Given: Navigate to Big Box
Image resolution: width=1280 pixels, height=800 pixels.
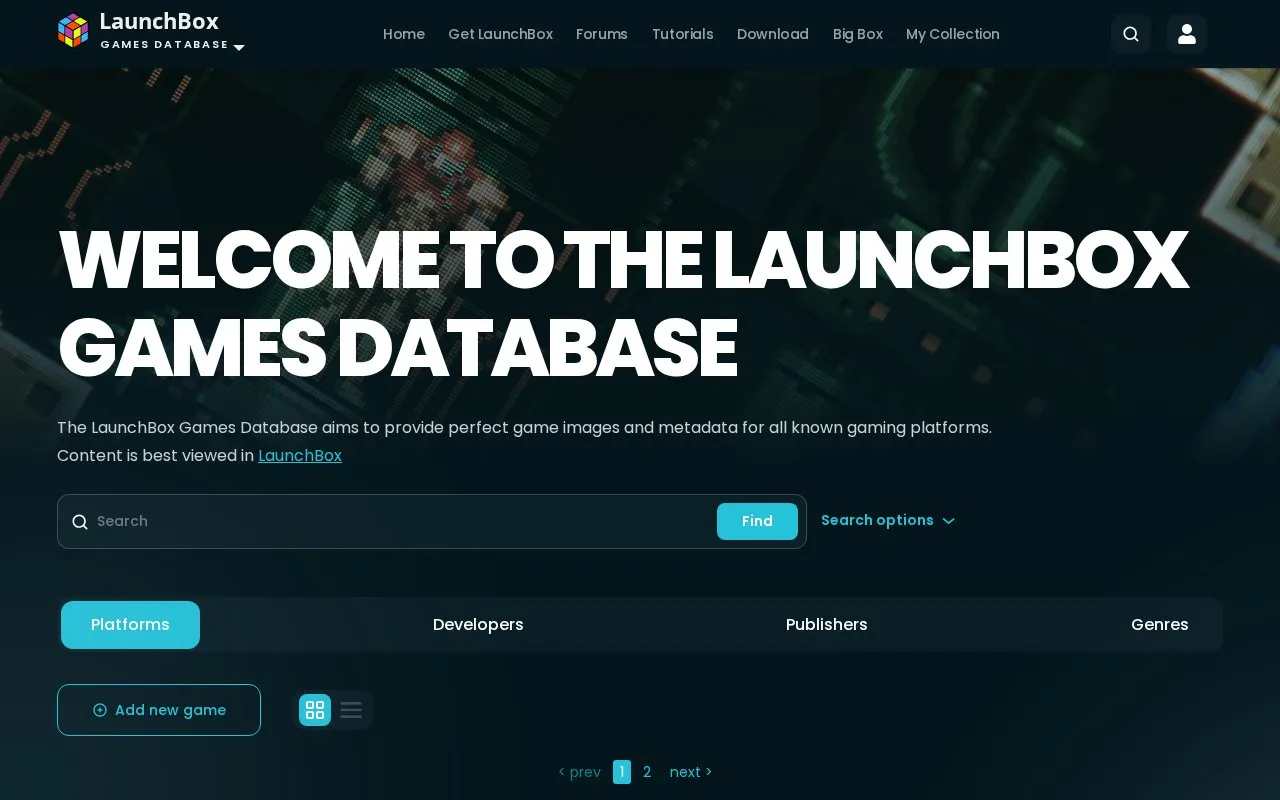Looking at the screenshot, I should [858, 34].
